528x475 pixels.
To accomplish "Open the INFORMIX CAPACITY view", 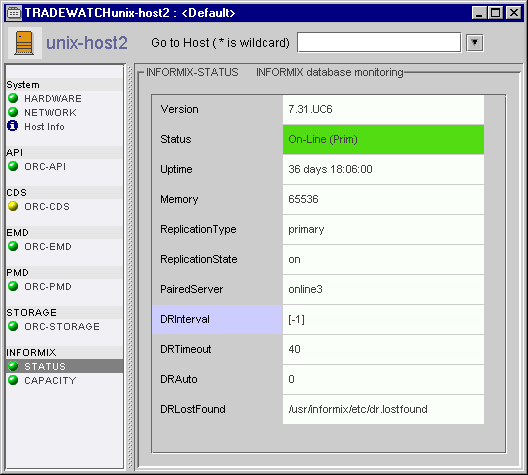I will pyautogui.click(x=50, y=380).
